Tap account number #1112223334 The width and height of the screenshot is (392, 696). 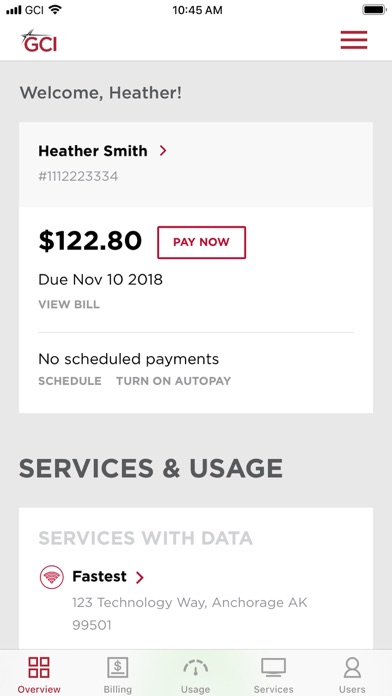point(78,177)
